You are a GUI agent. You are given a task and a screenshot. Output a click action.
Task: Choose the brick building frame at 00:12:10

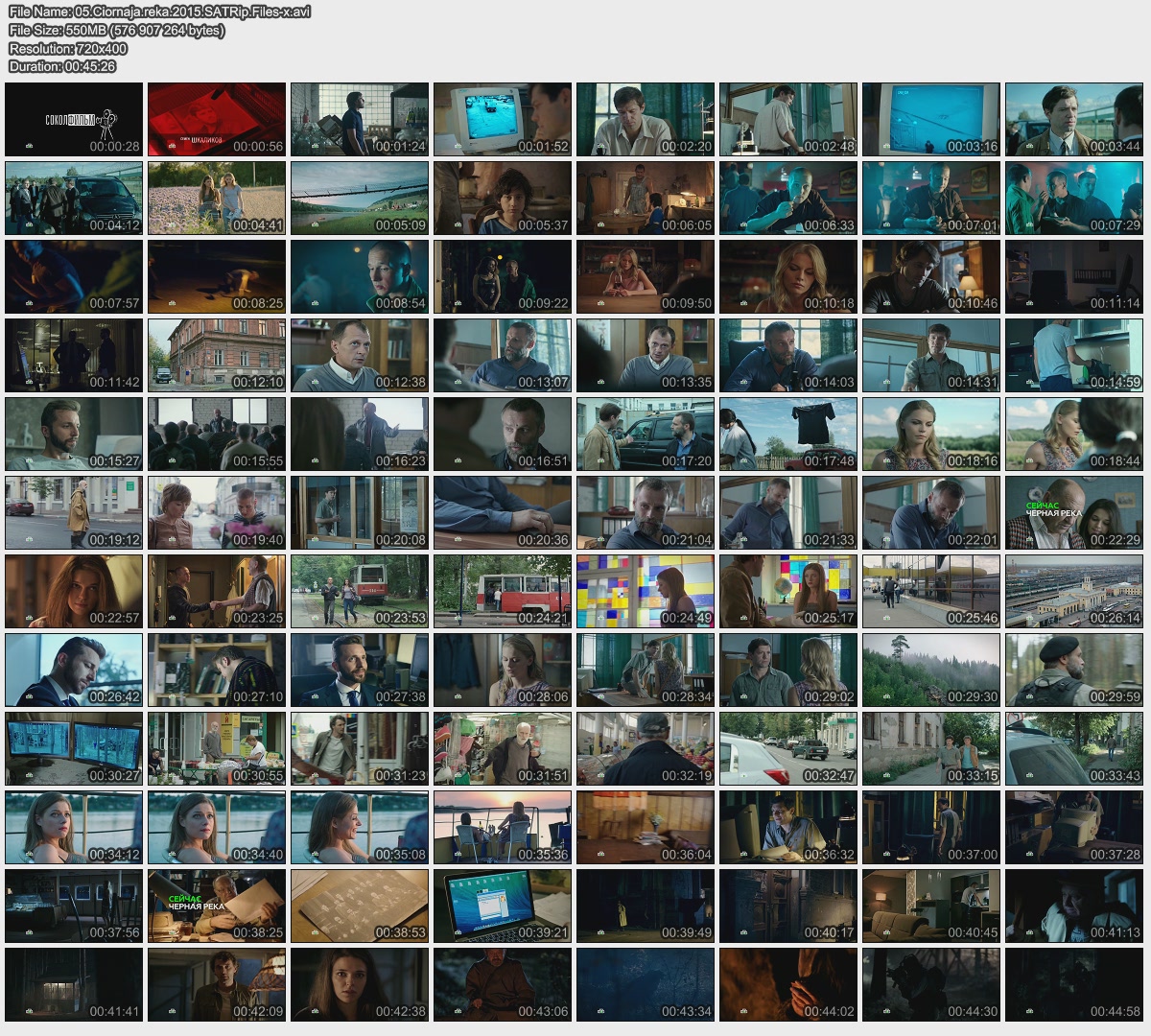217,355
